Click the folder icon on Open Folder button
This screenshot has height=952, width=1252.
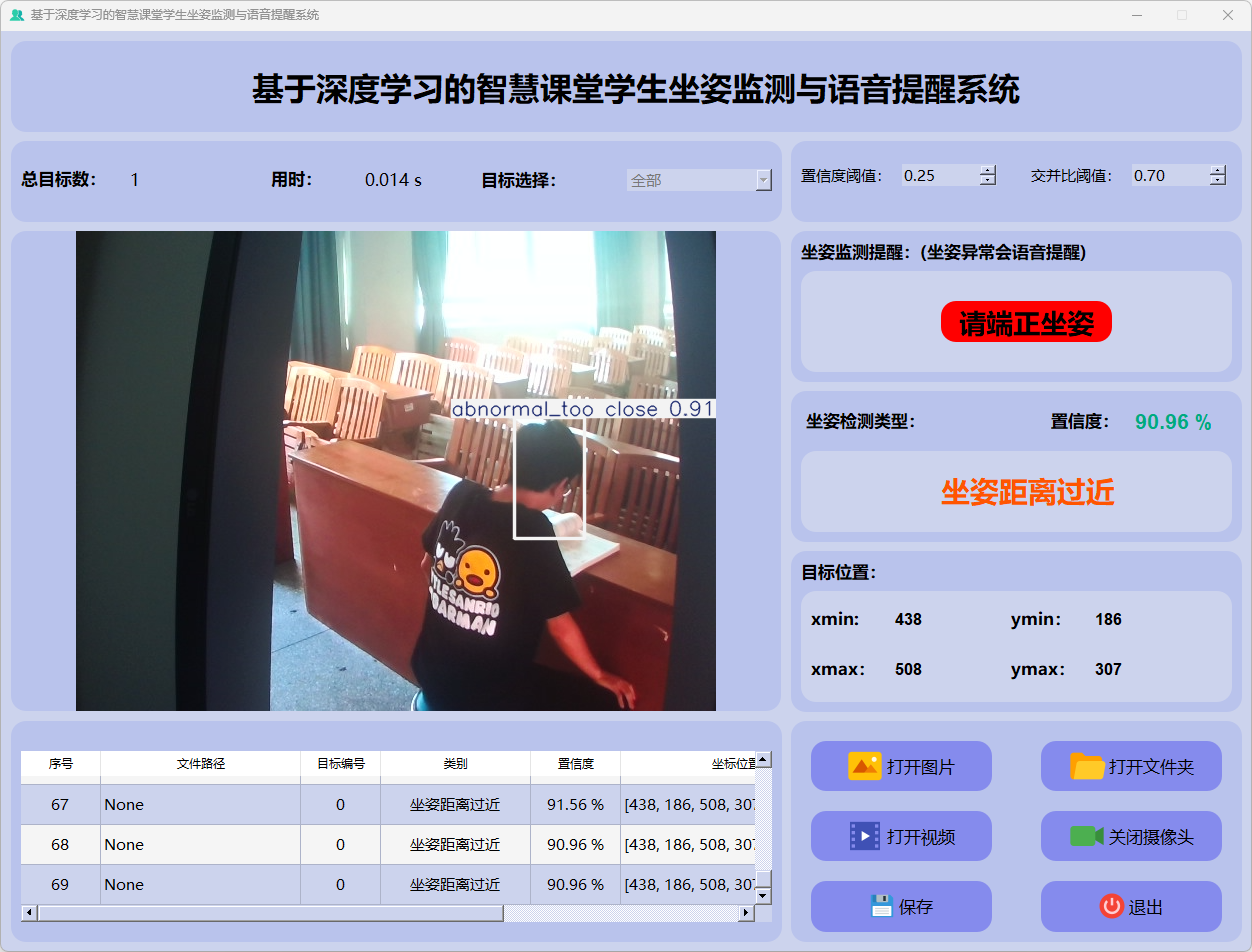1087,766
